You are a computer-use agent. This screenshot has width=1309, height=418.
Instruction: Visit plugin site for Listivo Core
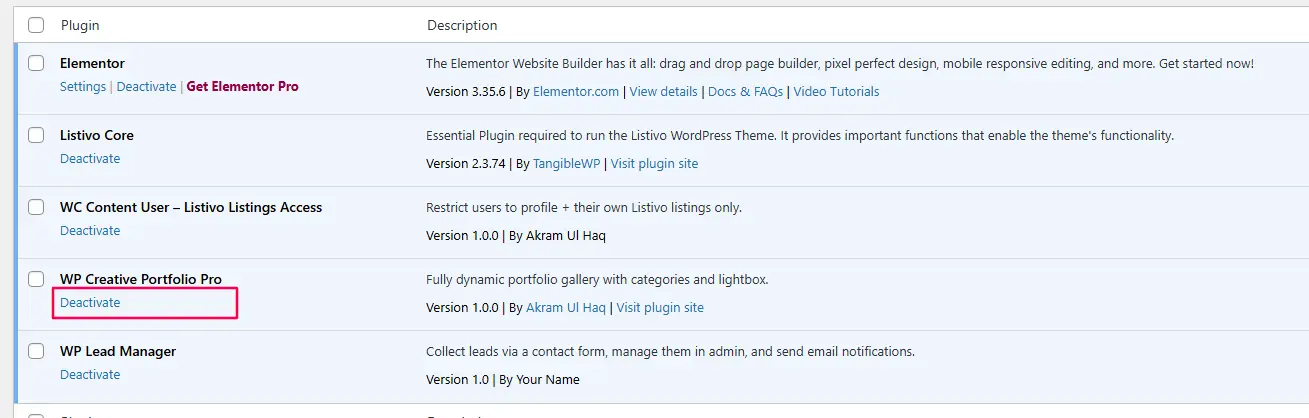655,164
